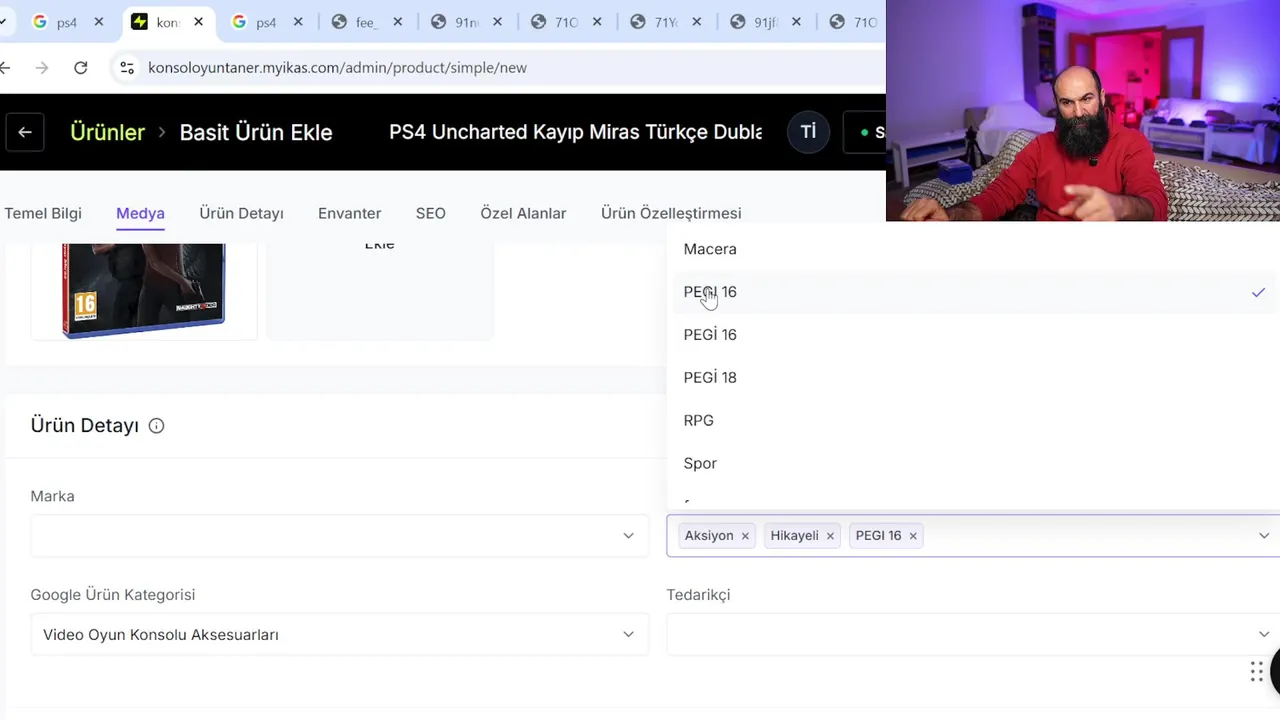
Task: Select the PEGİ 18 option
Action: (x=973, y=378)
